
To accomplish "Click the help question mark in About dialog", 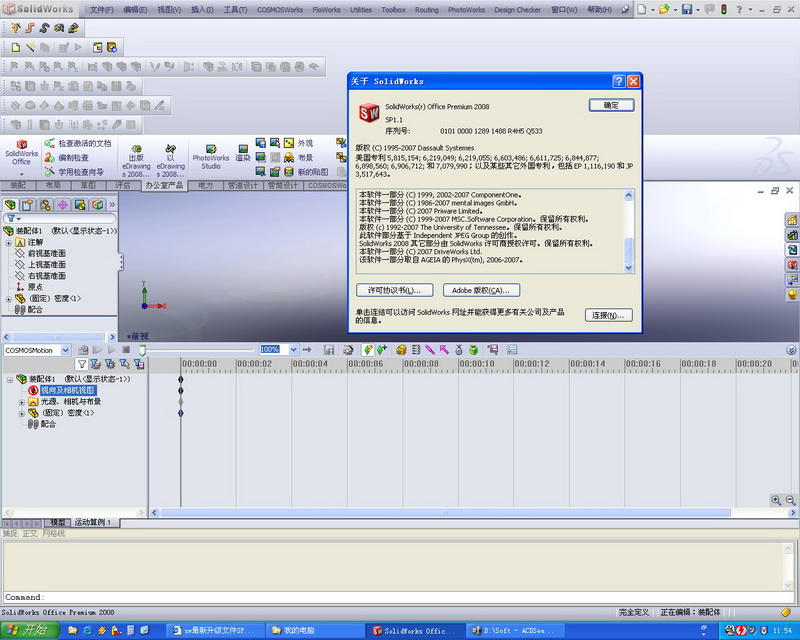I will (618, 81).
